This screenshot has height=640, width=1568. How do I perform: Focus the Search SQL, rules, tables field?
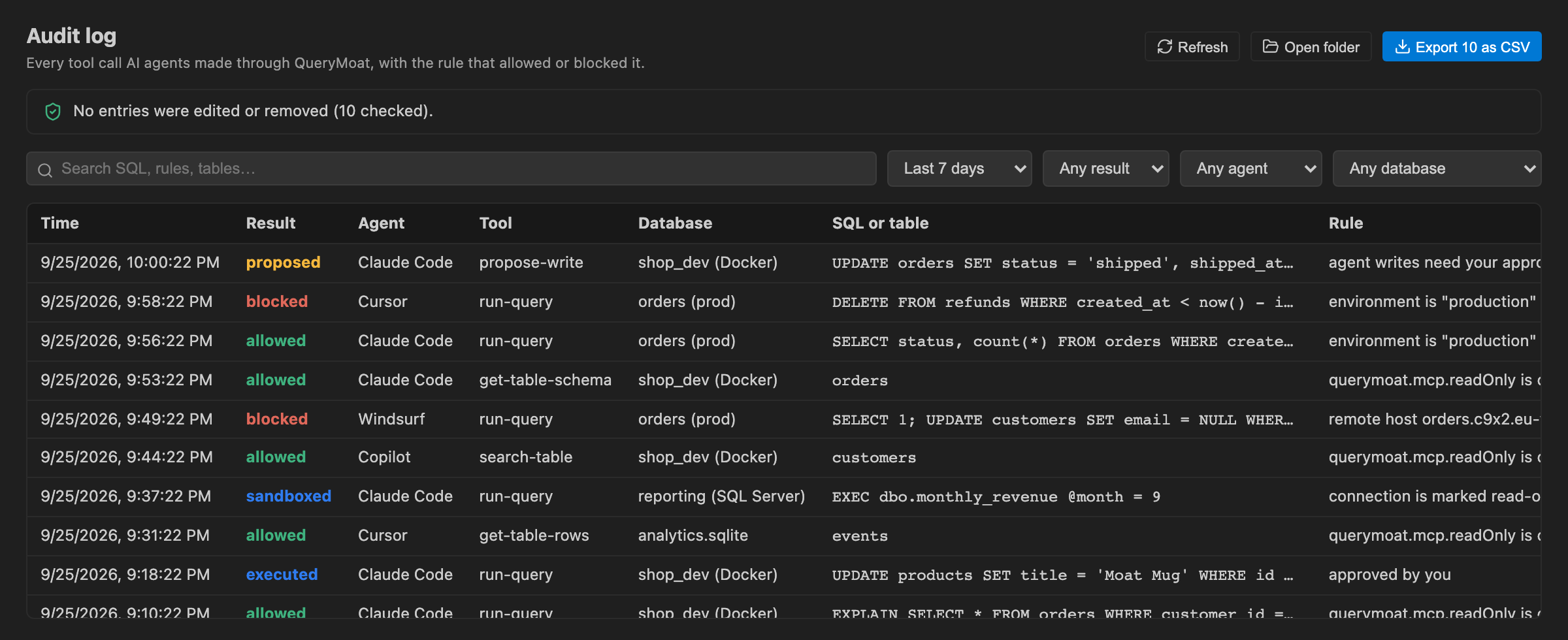[x=451, y=168]
